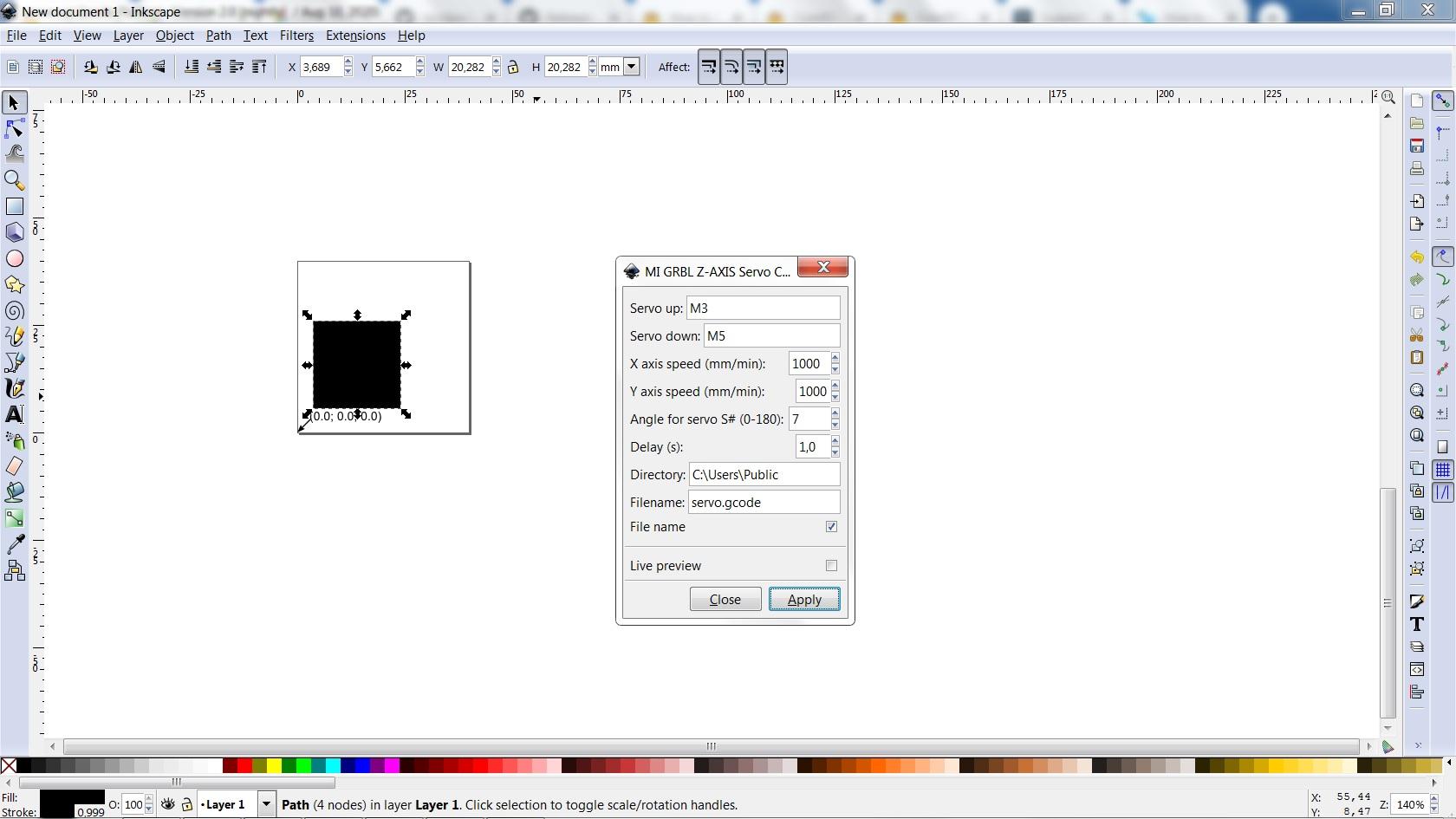Screen dimensions: 1456x819
Task: Toggle Affect gradients move with object
Action: pyautogui.click(x=754, y=68)
